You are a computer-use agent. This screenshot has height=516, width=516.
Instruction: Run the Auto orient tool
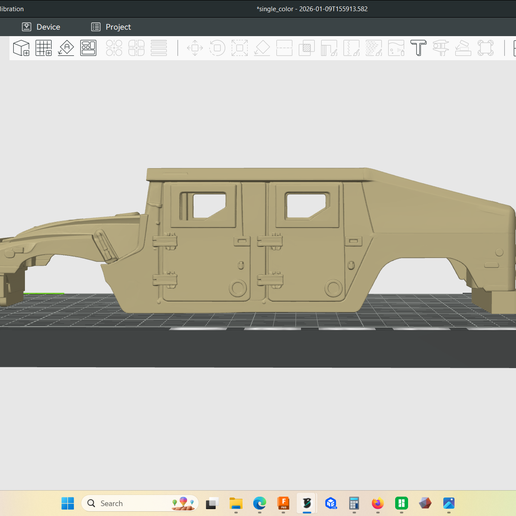(66, 48)
